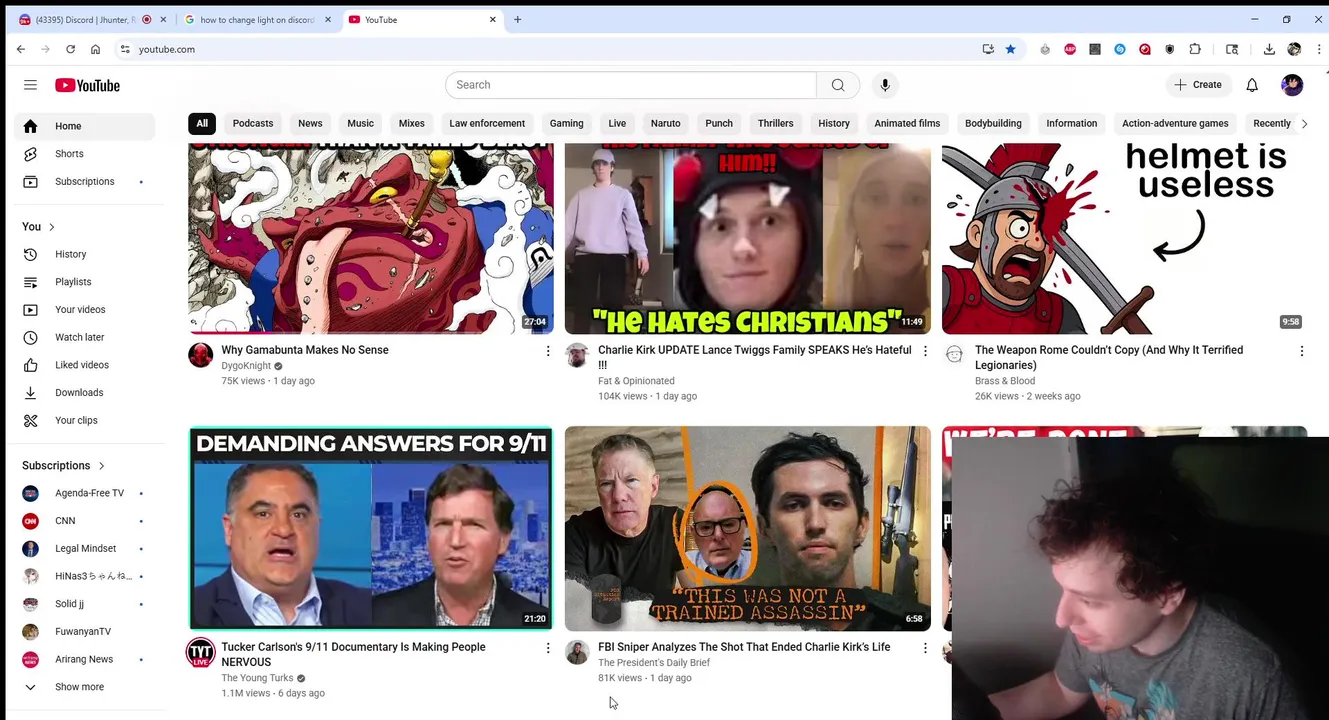Switch to the Discord browser tab
Image resolution: width=1329 pixels, height=720 pixels.
92,19
